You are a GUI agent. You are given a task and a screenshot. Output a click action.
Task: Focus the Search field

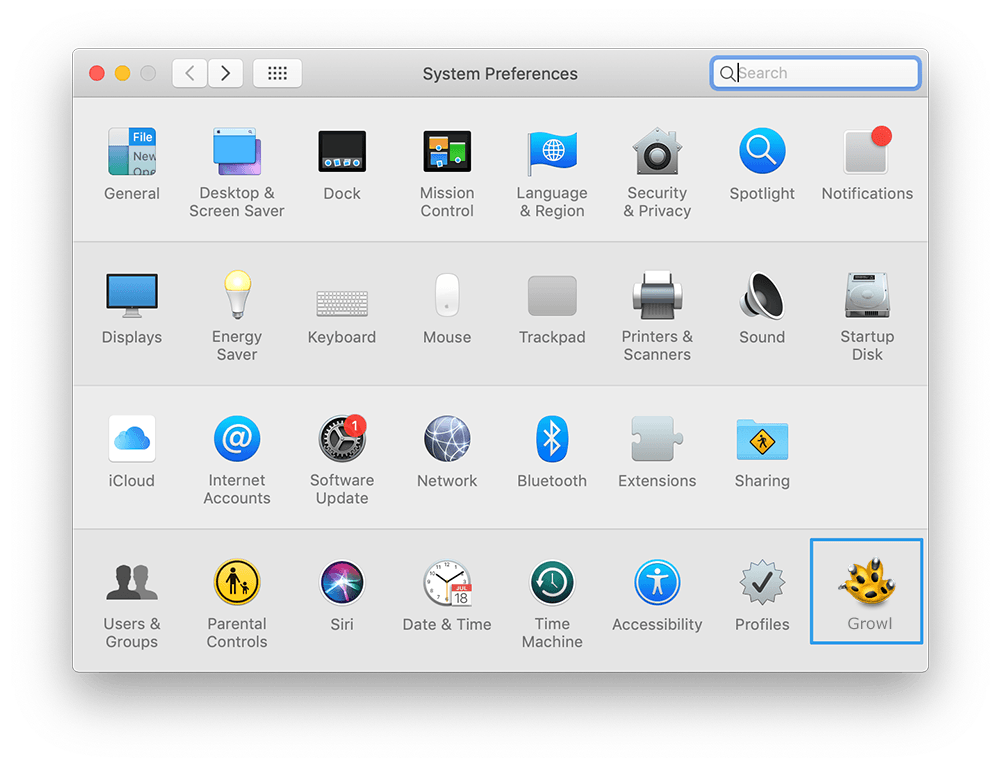click(x=816, y=73)
